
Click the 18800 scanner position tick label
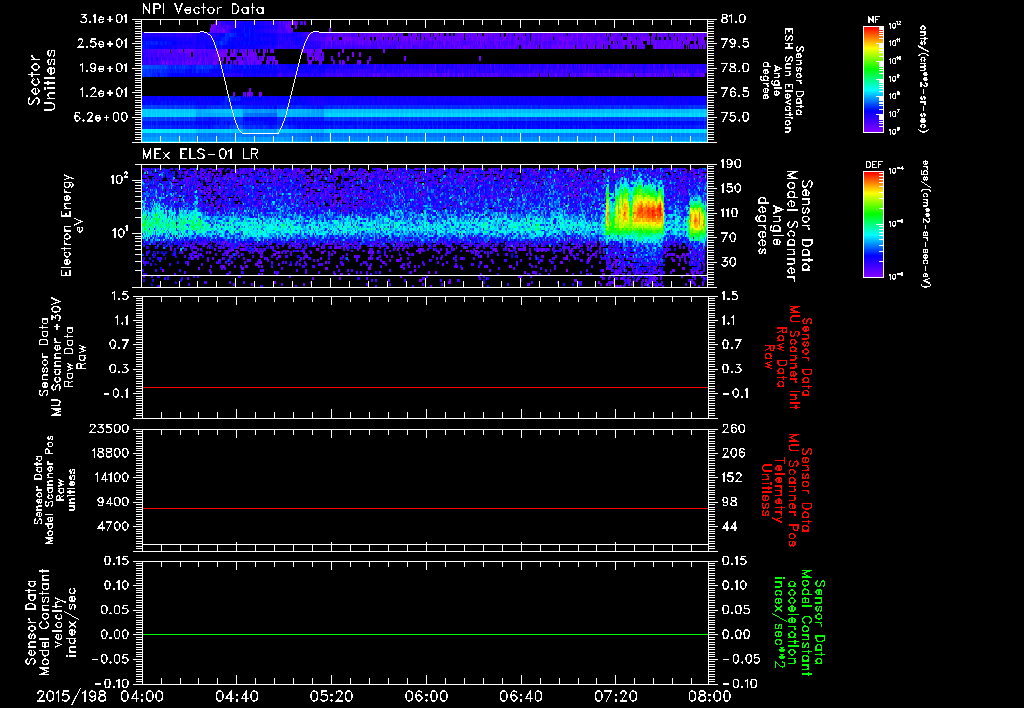click(109, 453)
